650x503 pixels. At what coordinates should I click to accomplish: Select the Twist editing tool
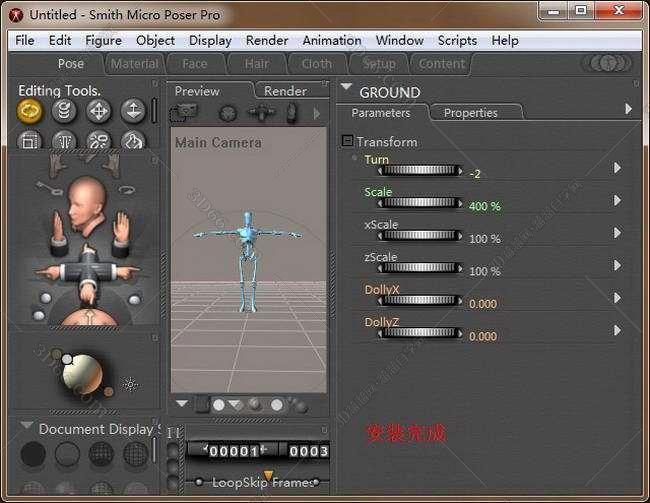64,111
